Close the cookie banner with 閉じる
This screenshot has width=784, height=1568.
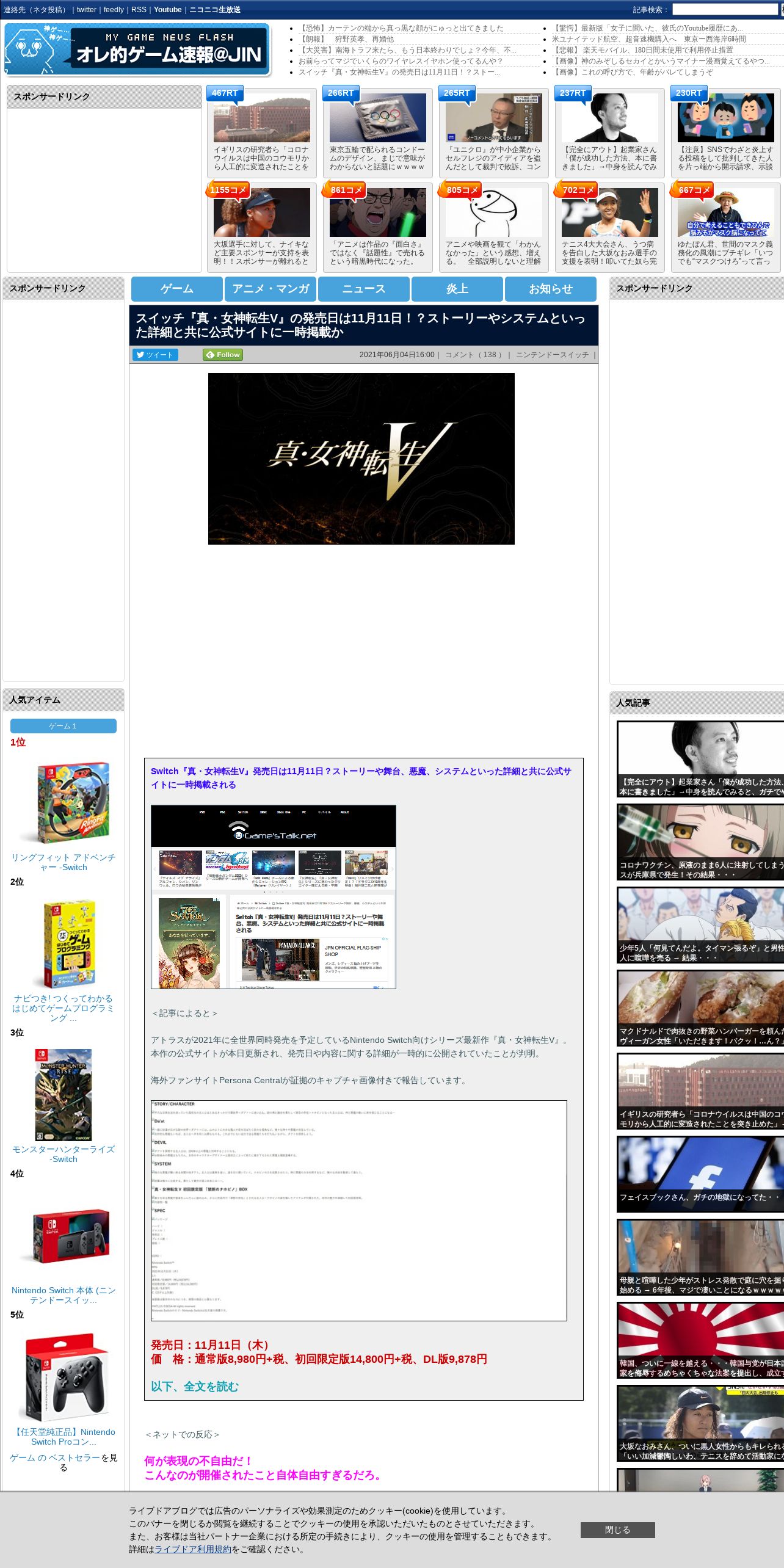point(617,1530)
